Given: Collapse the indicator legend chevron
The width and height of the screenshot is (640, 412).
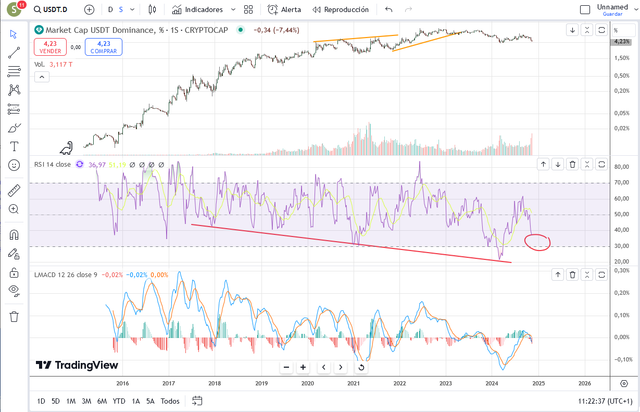Looking at the screenshot, I should pos(42,77).
